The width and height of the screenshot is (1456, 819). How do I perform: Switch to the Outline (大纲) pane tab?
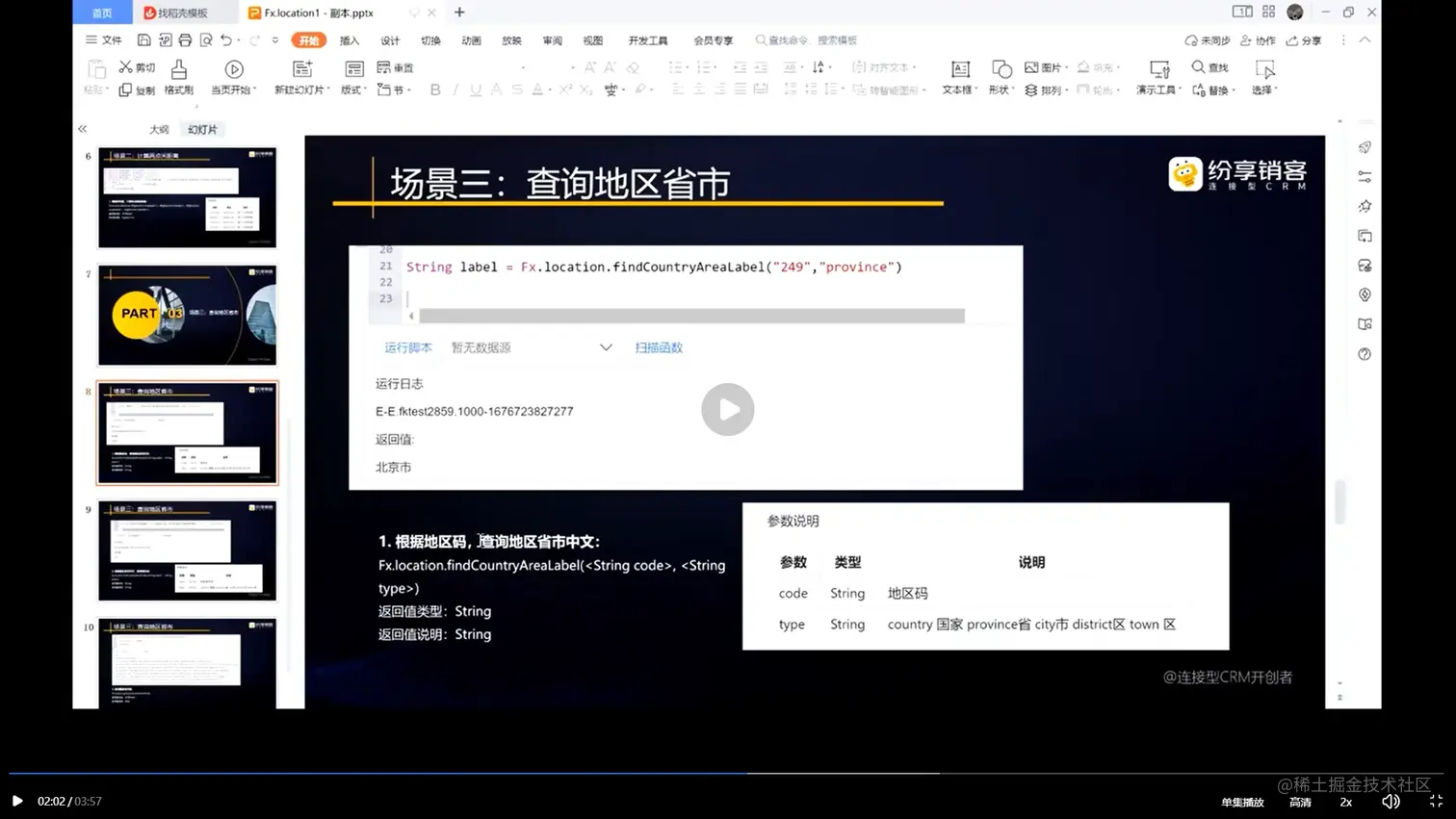tap(159, 129)
